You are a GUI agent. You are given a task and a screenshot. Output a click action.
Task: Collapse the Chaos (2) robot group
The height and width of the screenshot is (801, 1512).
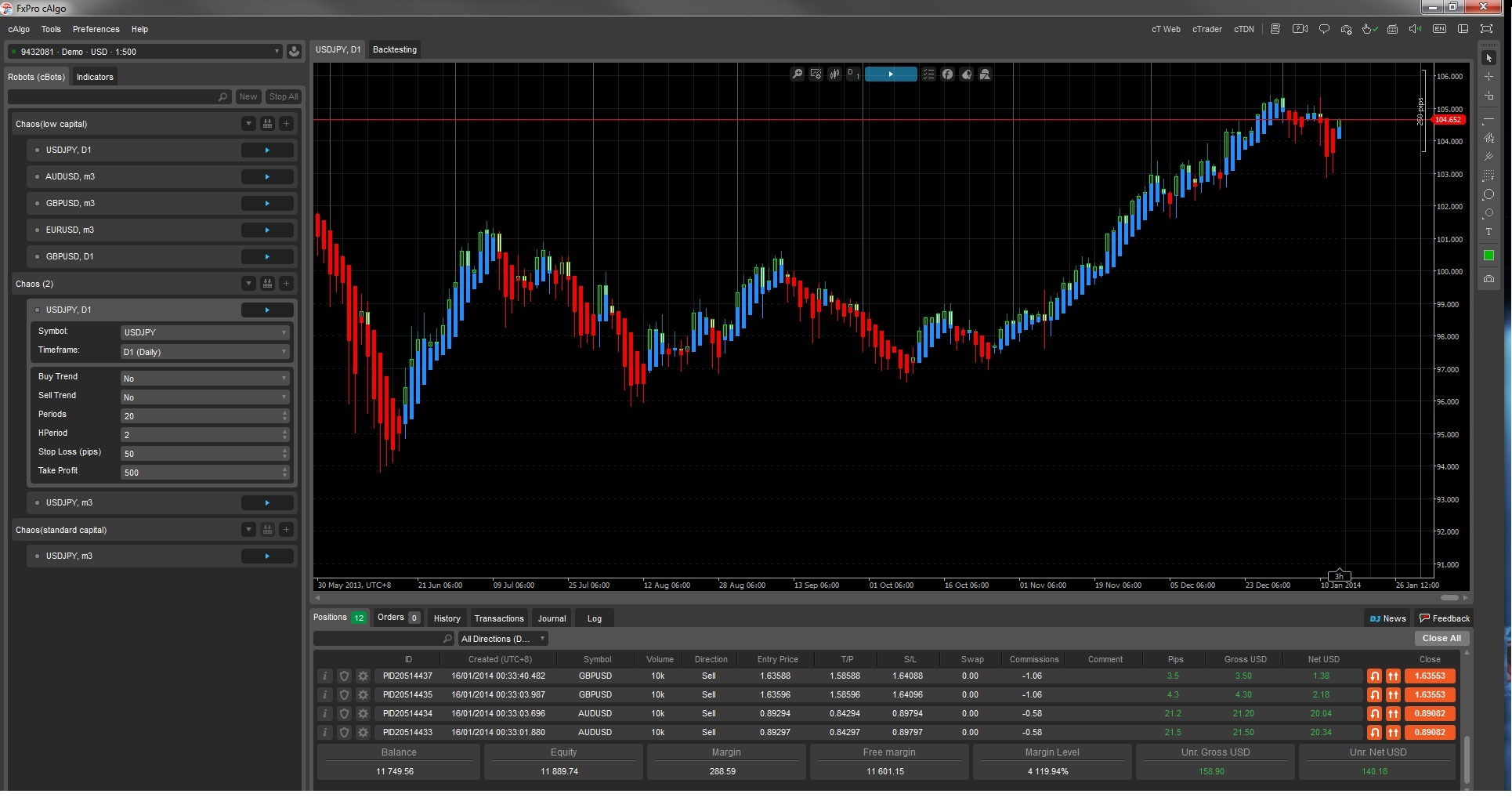tap(248, 283)
